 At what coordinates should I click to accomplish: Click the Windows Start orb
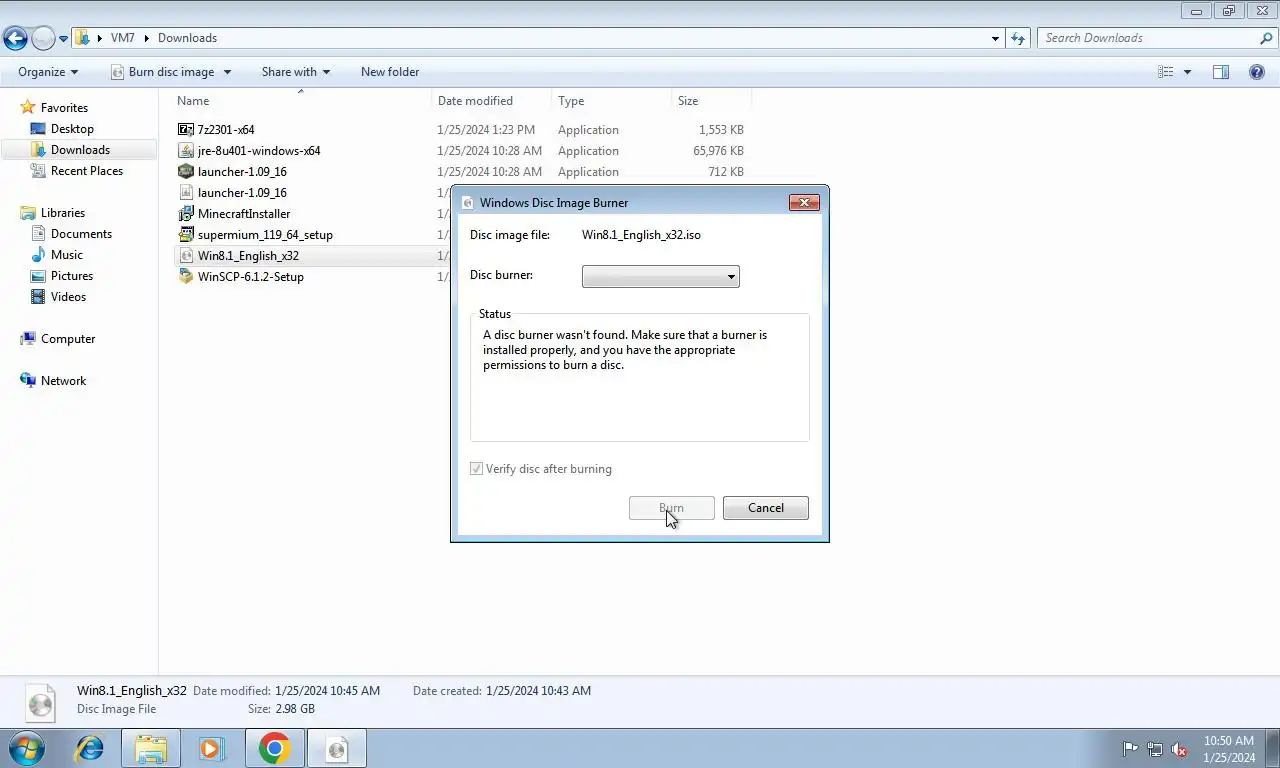coord(27,748)
